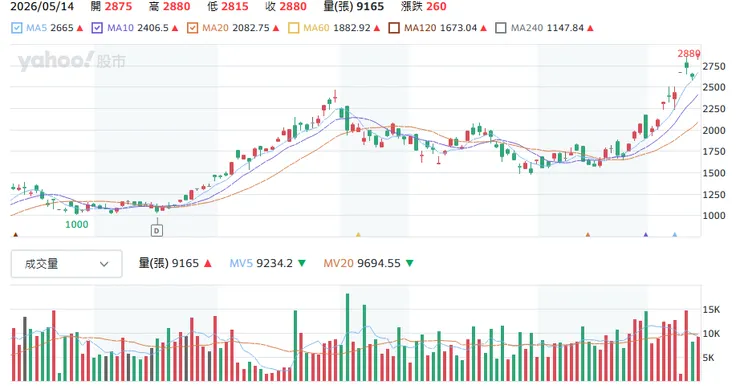Click the red up arrow beside MA5 2665
Image resolution: width=740 pixels, height=388 pixels.
(80, 28)
